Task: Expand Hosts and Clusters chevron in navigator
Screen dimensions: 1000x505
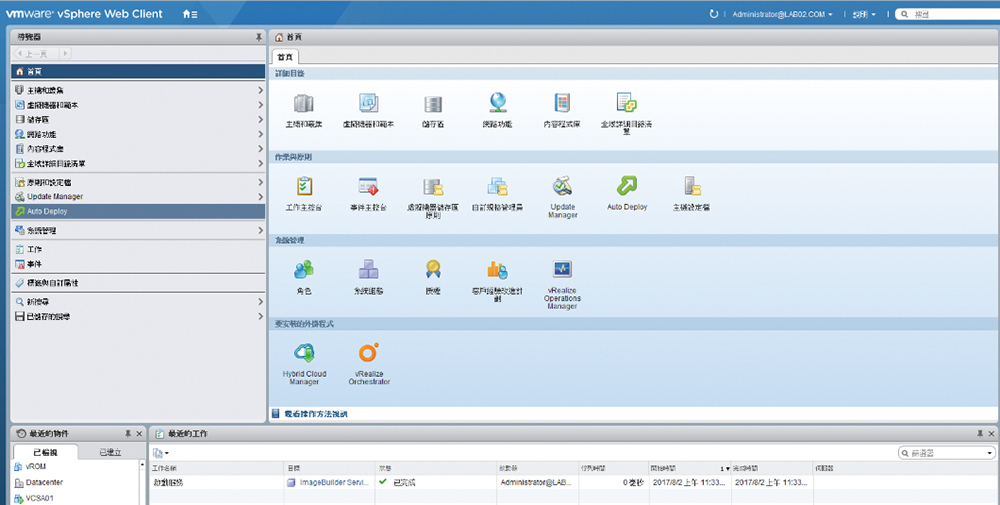Action: click(x=260, y=91)
